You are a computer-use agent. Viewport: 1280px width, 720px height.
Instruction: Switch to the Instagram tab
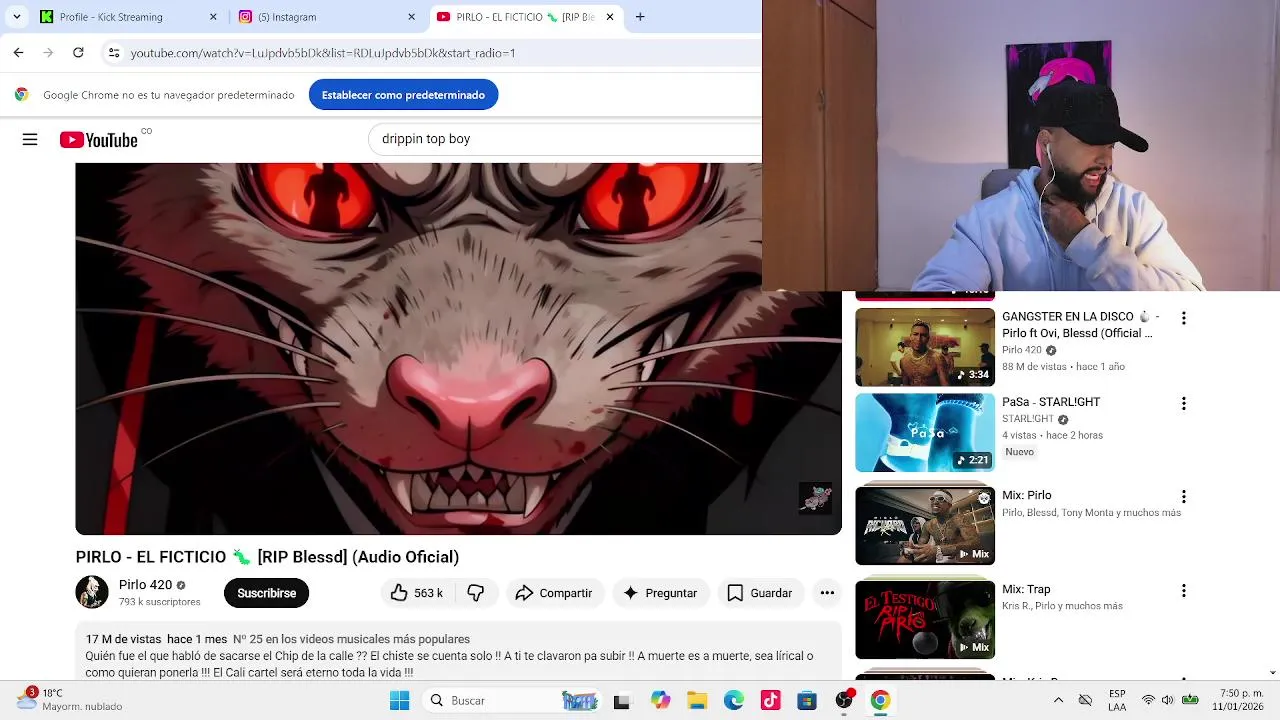pos(326,17)
